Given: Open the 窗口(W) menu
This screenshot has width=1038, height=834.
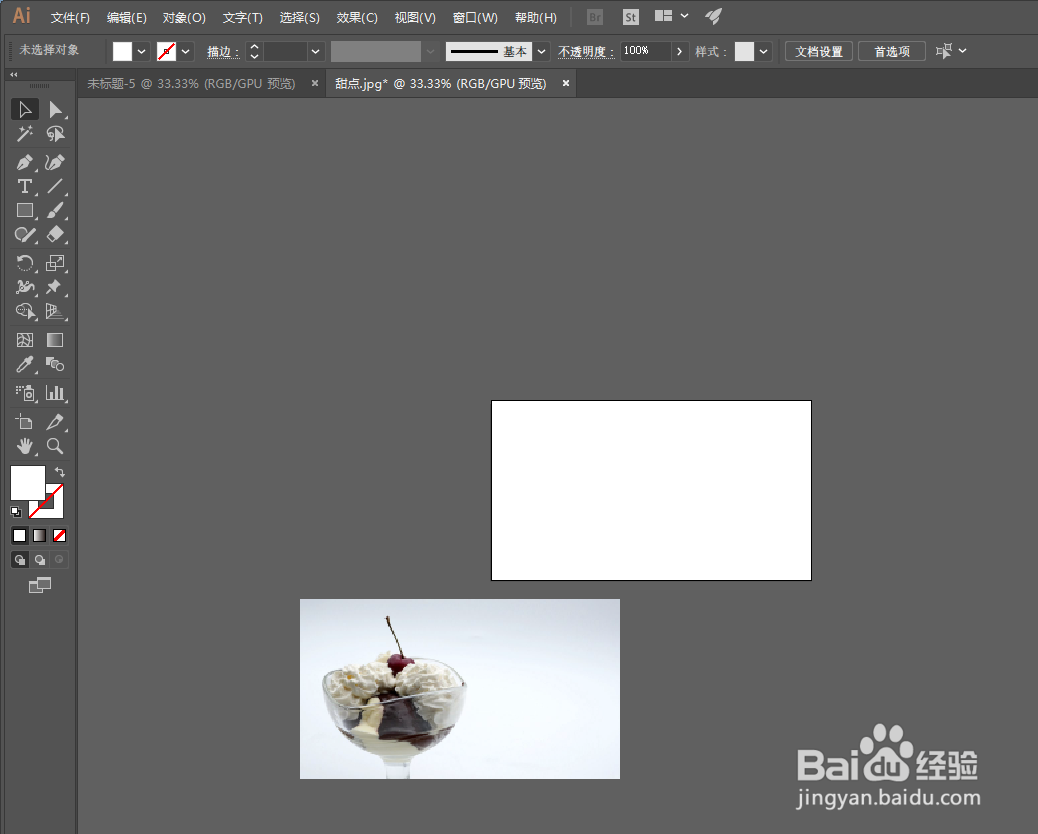Looking at the screenshot, I should pos(475,18).
